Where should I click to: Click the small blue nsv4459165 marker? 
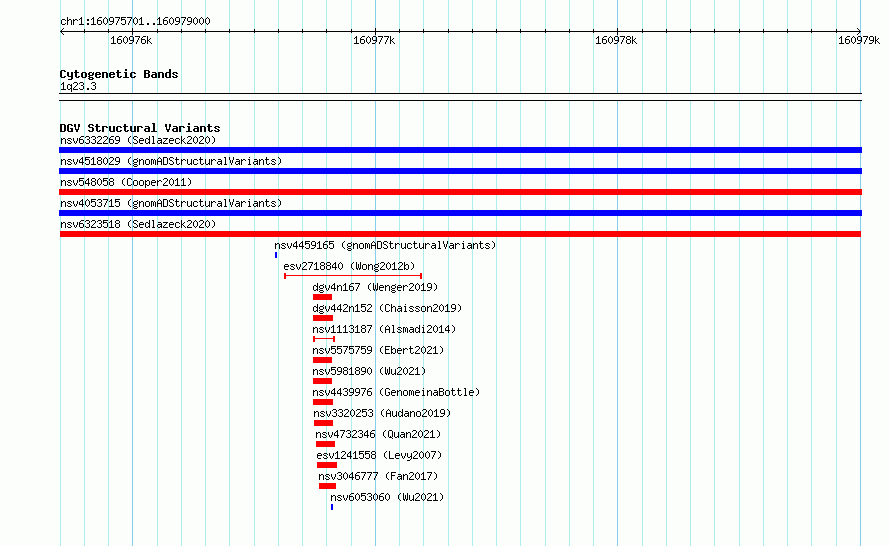click(276, 255)
